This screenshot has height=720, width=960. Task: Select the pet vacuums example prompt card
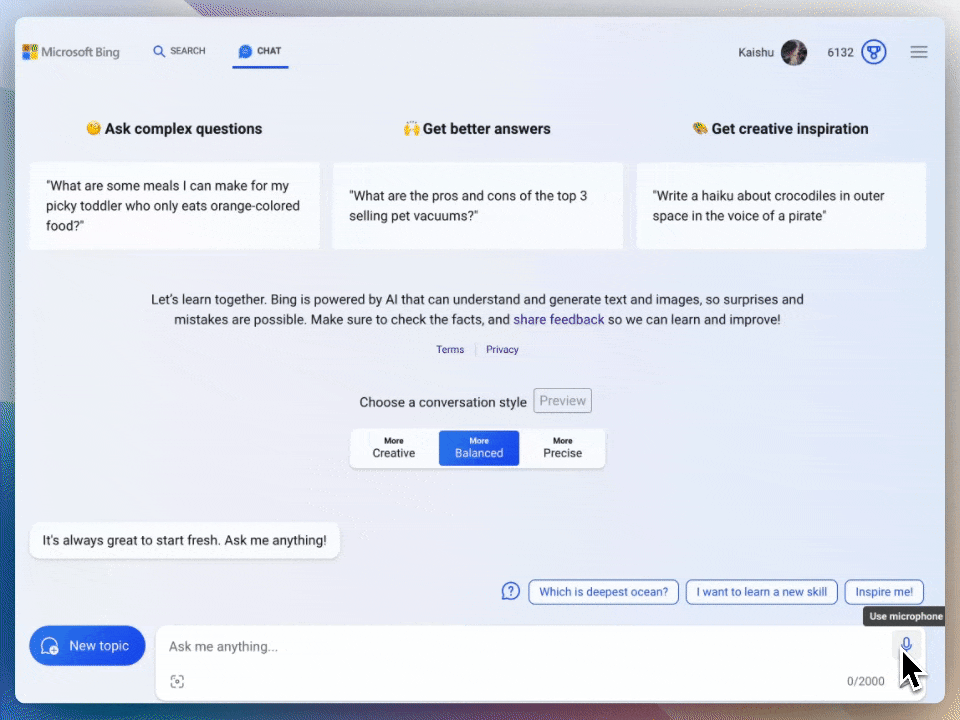pos(477,206)
